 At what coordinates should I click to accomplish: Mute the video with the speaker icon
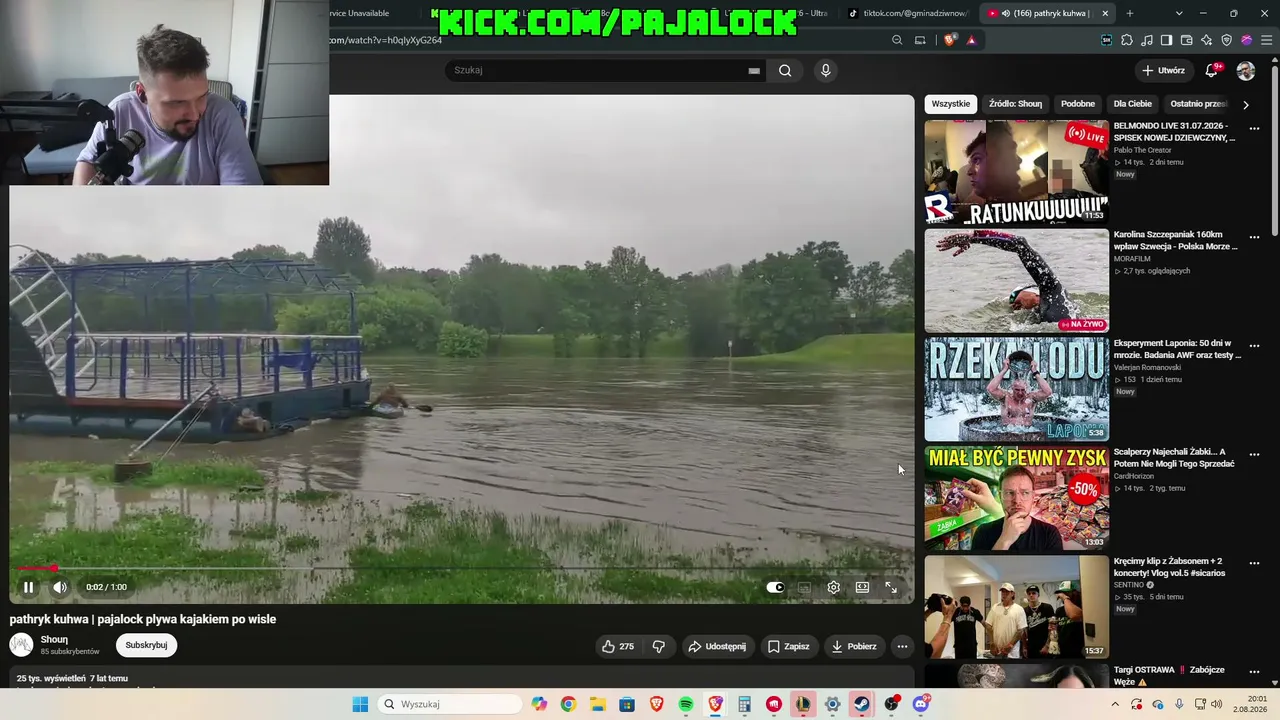[60, 587]
